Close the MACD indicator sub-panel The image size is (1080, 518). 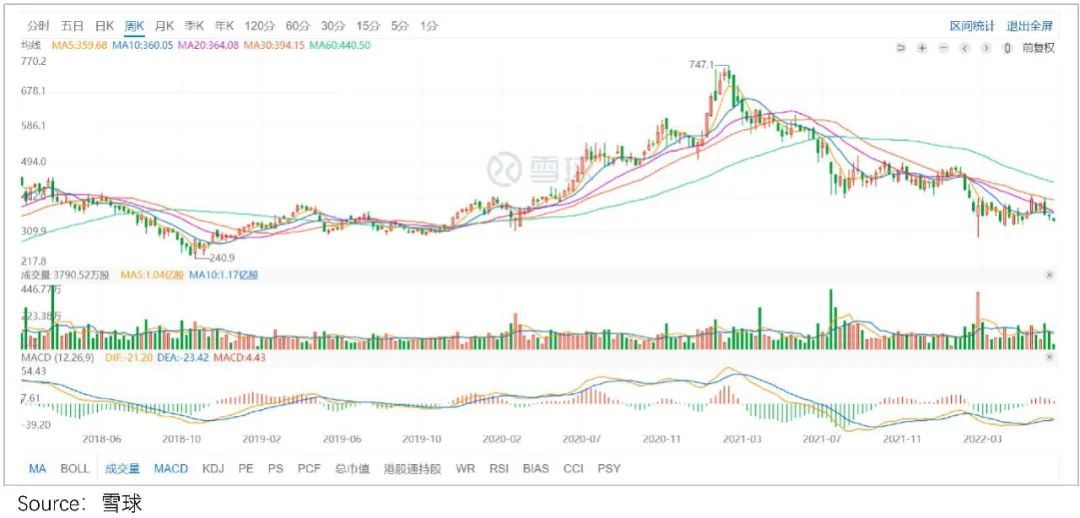point(1049,357)
